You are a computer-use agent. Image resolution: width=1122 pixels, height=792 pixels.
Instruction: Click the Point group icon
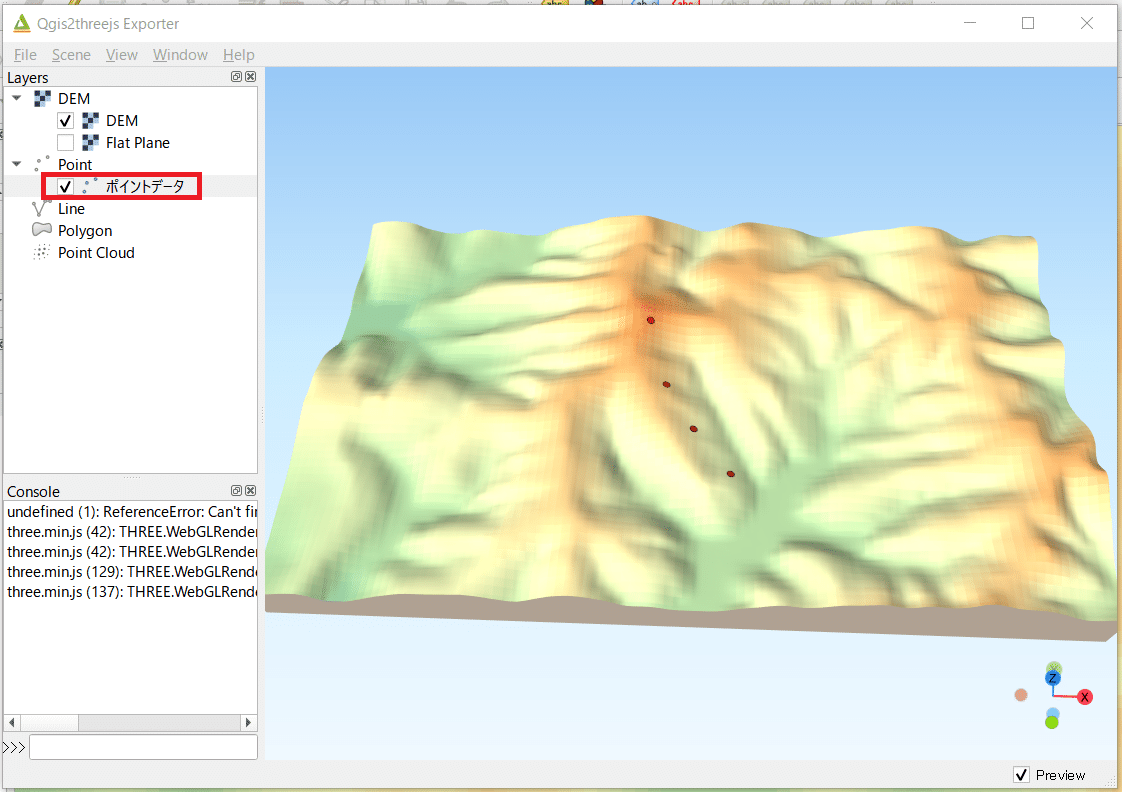tap(42, 164)
